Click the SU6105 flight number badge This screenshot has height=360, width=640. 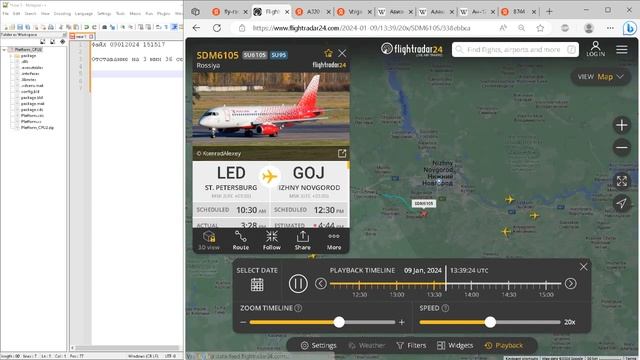(x=255, y=55)
